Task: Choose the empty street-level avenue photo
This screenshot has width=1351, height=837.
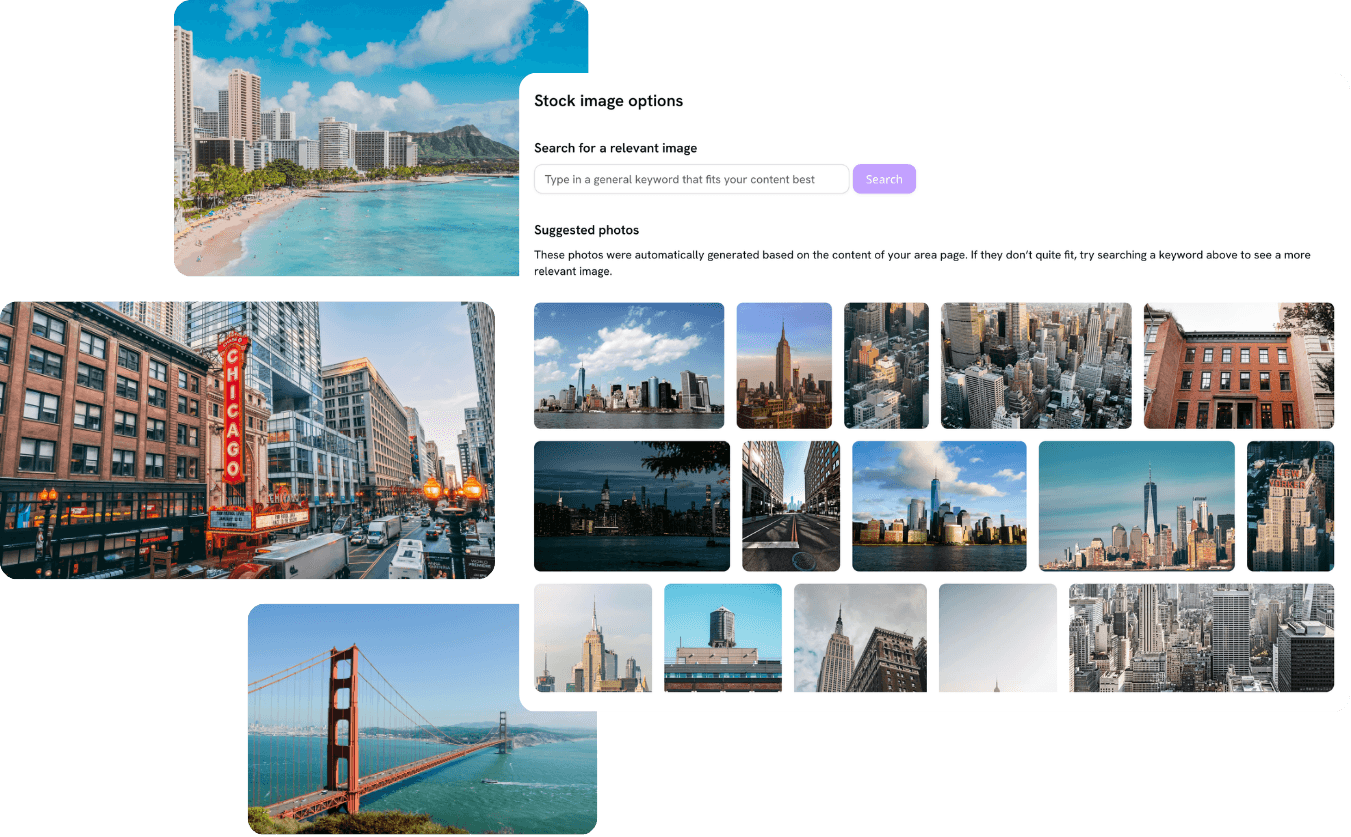Action: (791, 506)
